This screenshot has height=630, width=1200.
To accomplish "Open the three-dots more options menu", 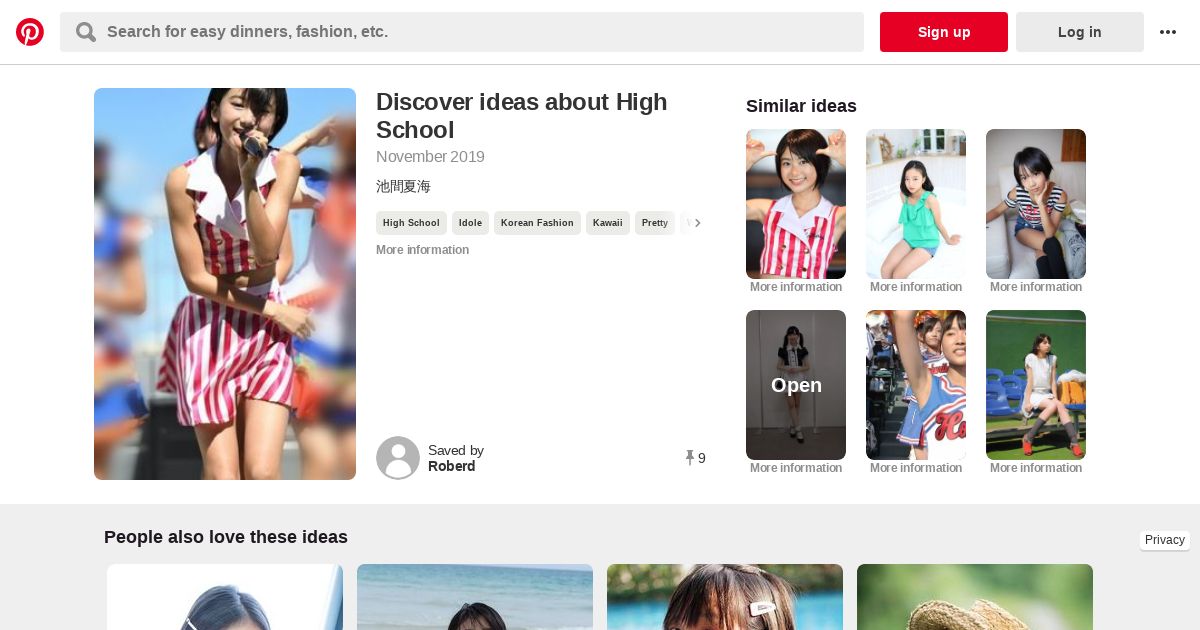I will 1168,32.
